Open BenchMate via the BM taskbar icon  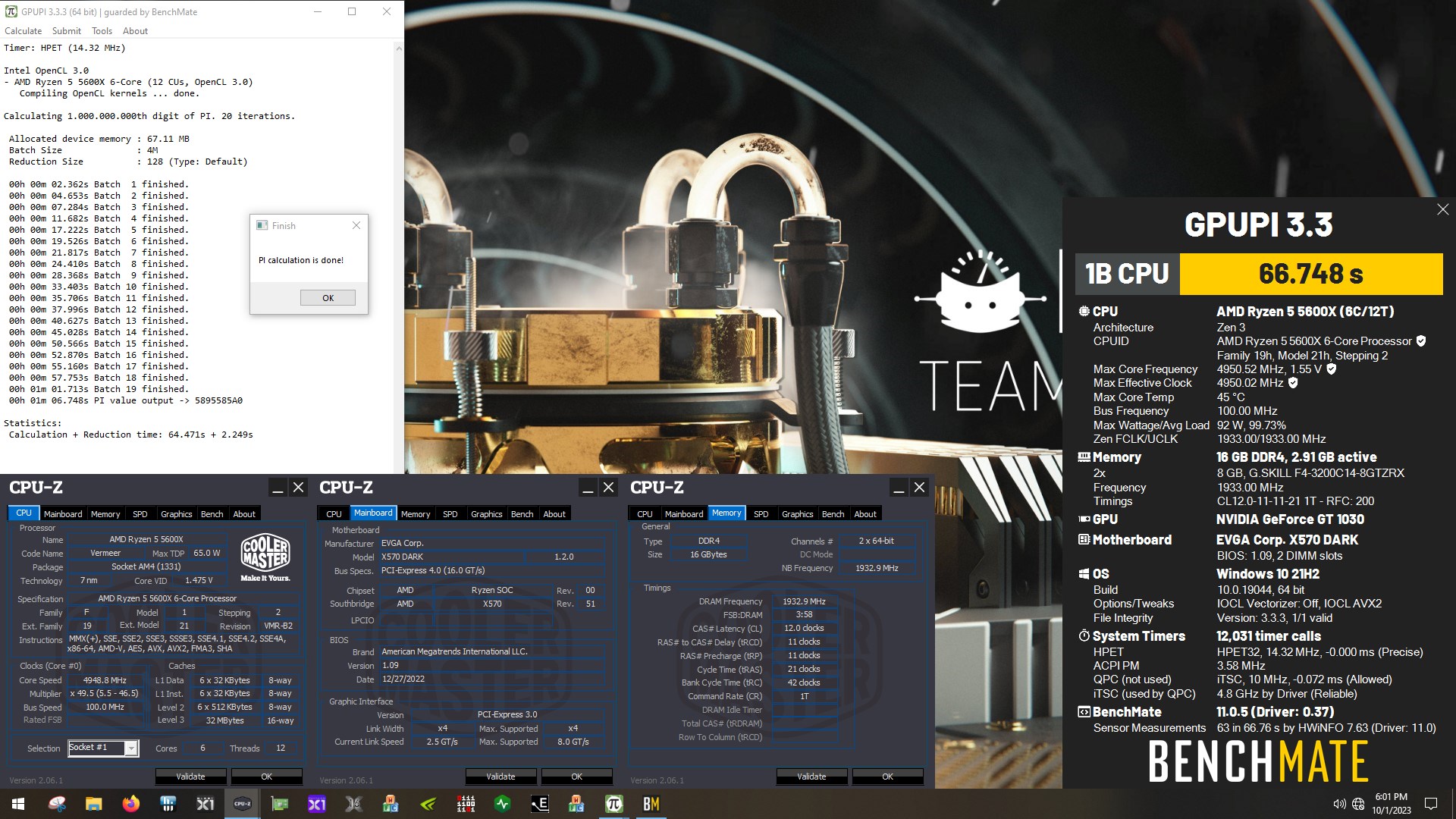point(651,804)
